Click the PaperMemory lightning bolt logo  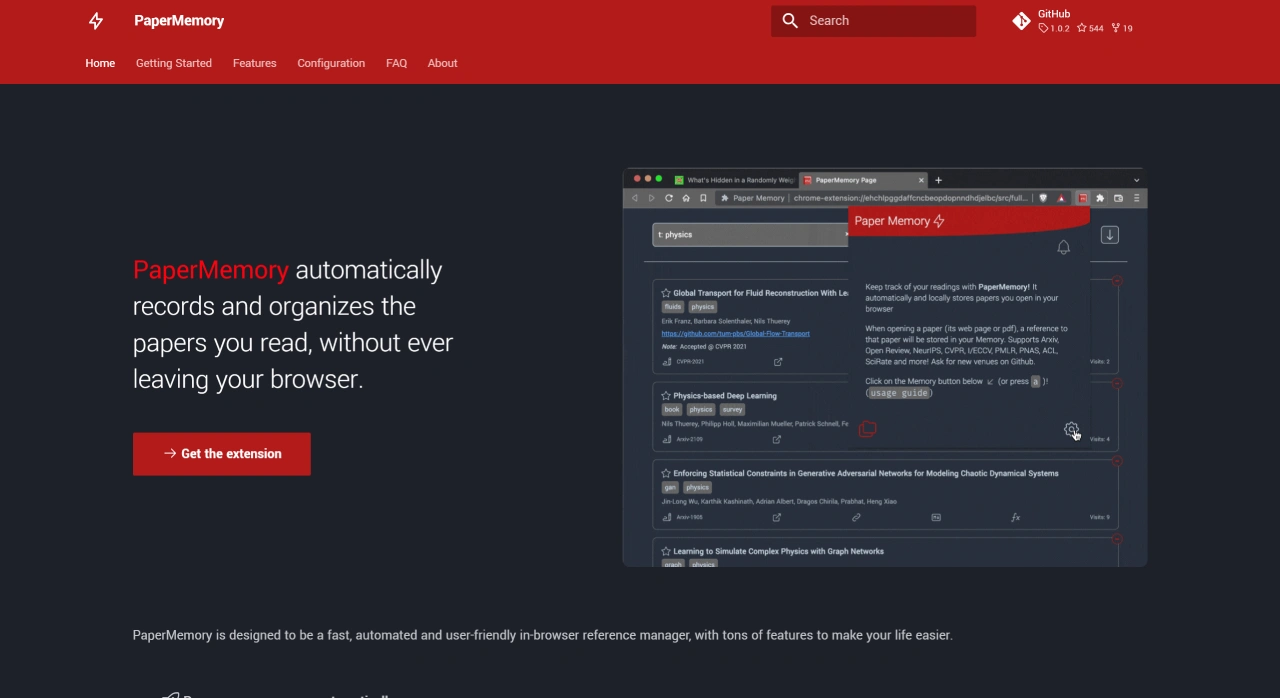click(96, 21)
